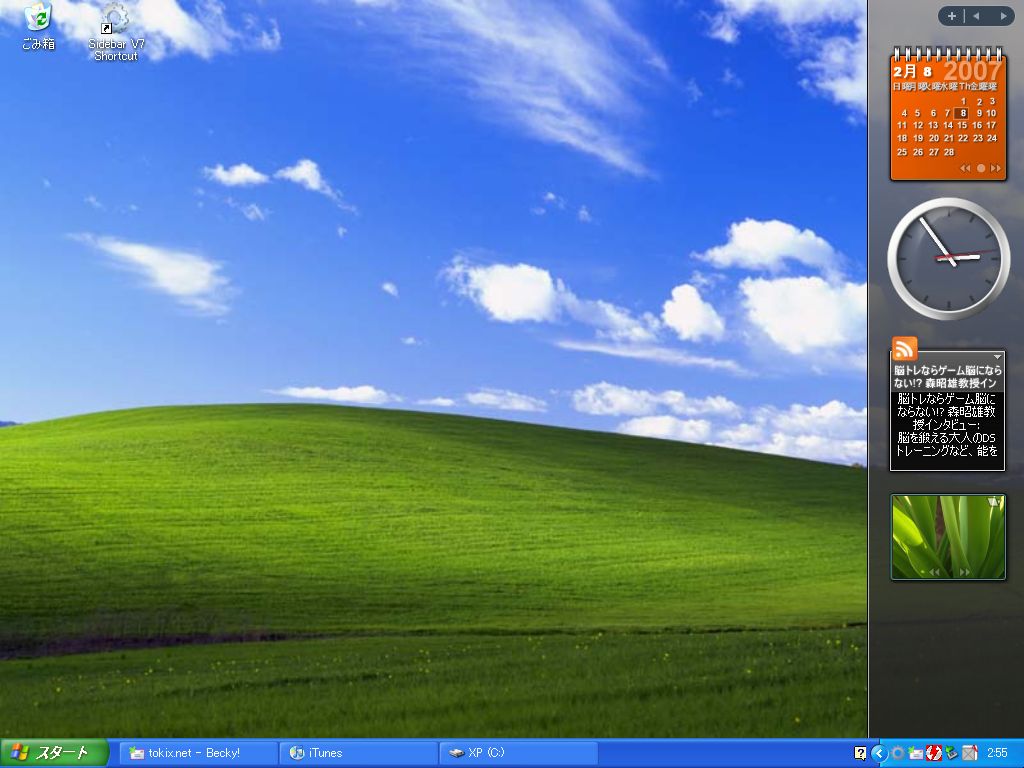Switch to the XP (C:) taskbar window

click(519, 753)
